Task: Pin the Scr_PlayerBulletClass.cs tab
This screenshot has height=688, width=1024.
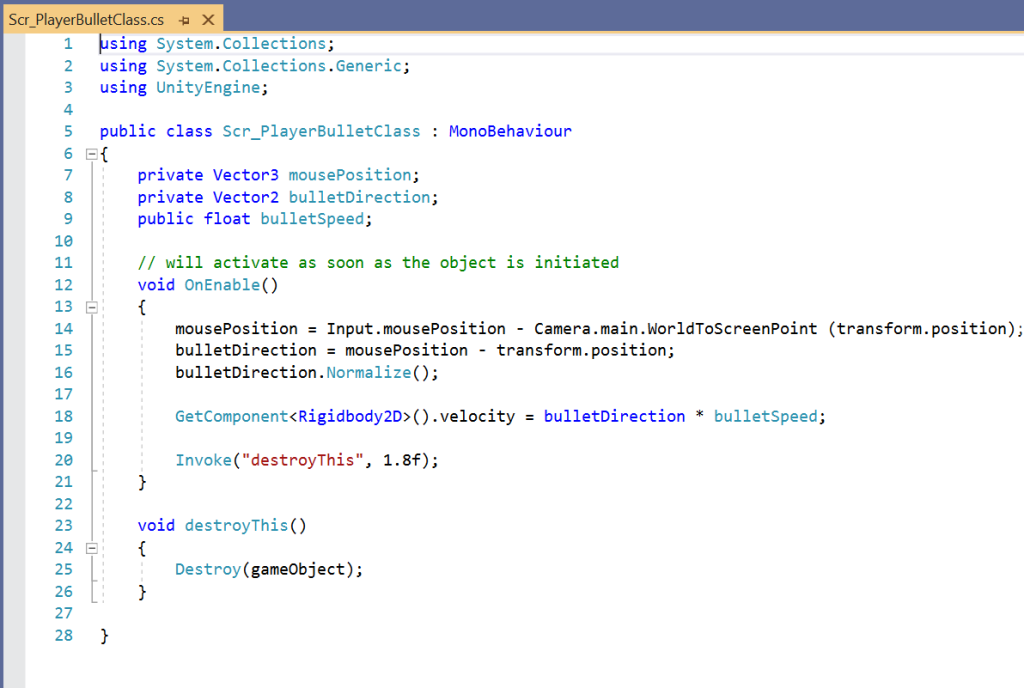Action: [184, 19]
